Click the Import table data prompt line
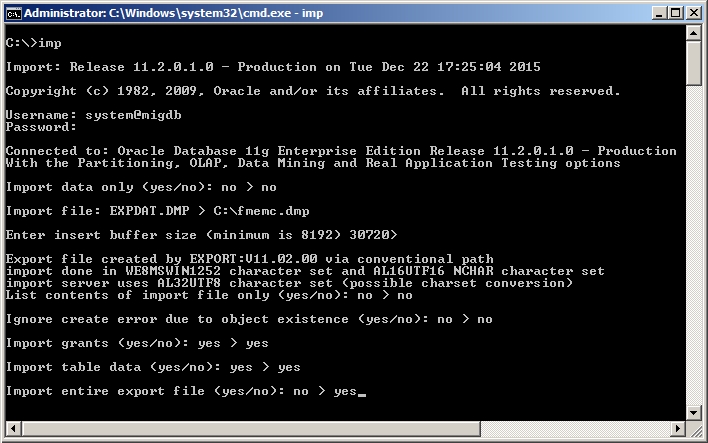Screen dimensions: 708x443 point(153,367)
